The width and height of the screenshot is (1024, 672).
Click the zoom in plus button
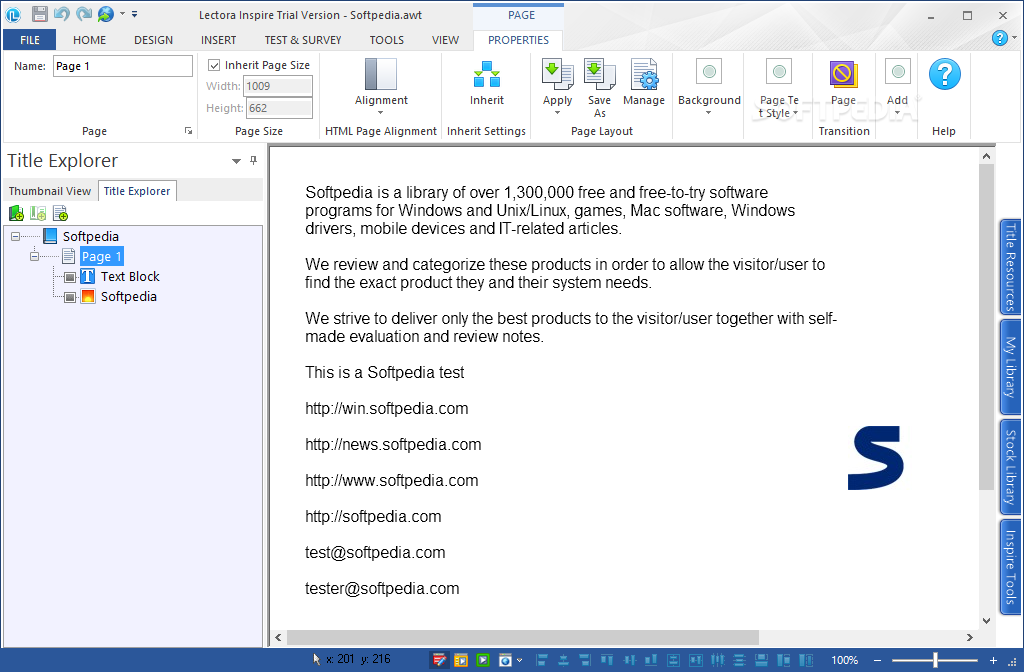click(993, 660)
